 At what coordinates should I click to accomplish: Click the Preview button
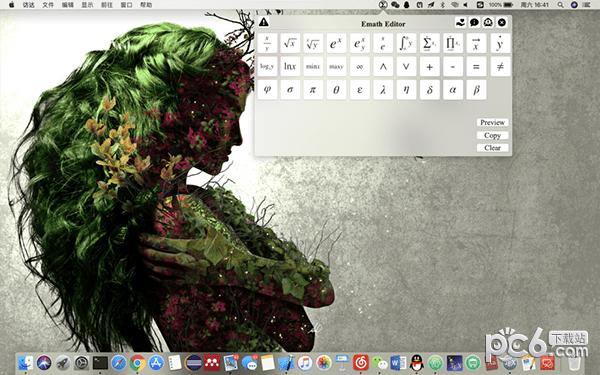point(492,122)
